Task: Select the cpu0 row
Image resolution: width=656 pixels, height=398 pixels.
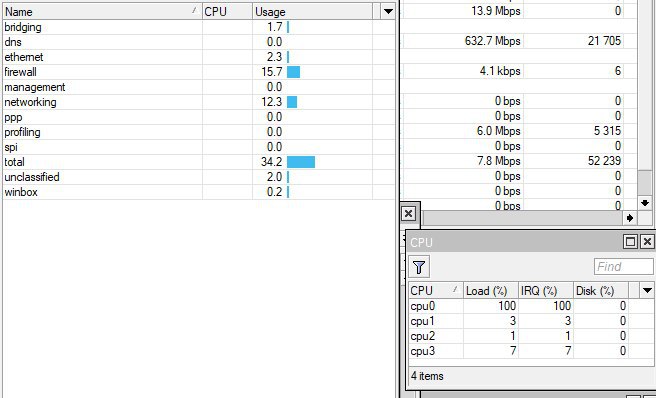Action: coord(531,306)
